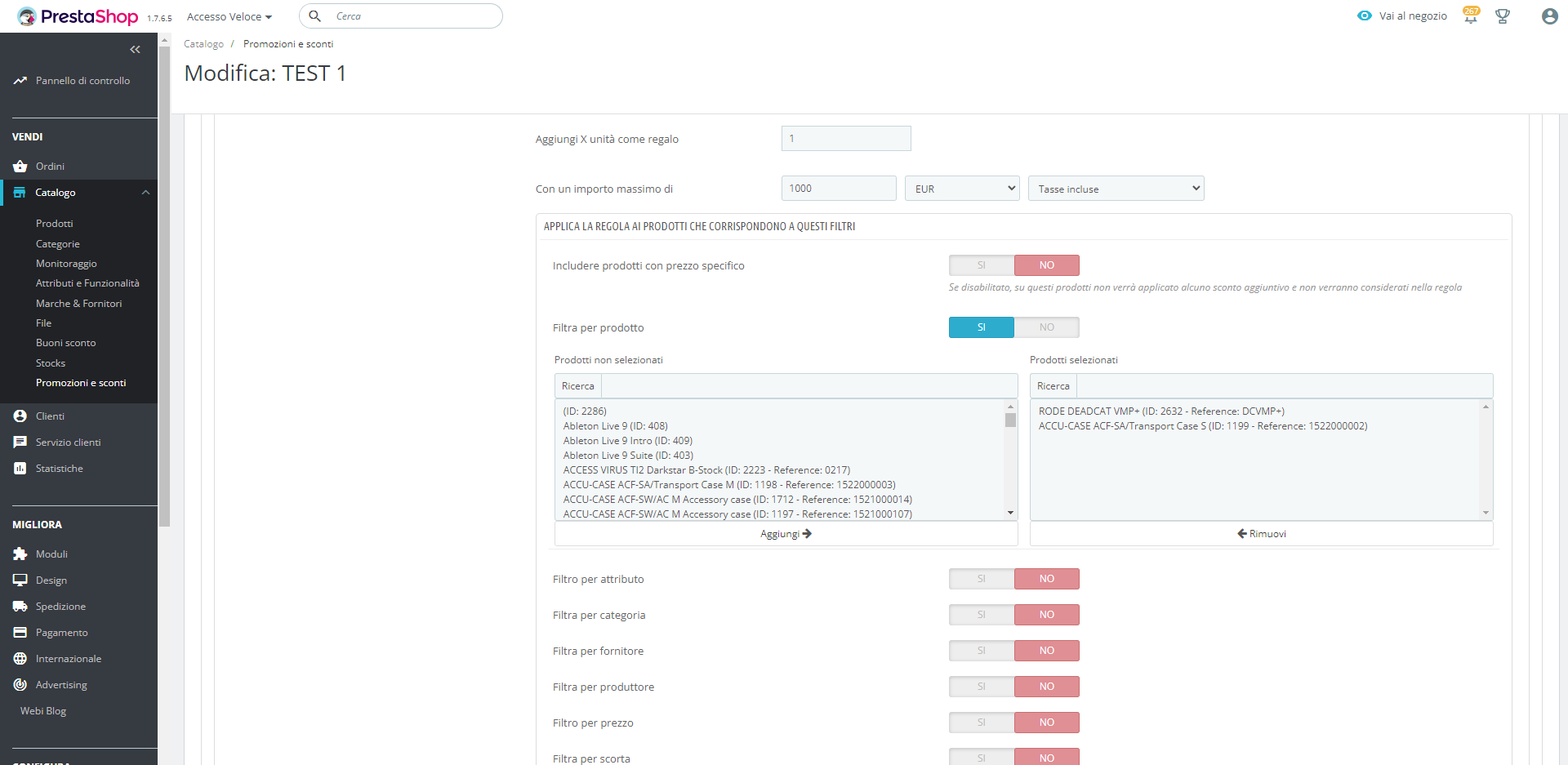The width and height of the screenshot is (1568, 765).
Task: Enable SI for Filtra per scorta
Action: click(x=982, y=758)
